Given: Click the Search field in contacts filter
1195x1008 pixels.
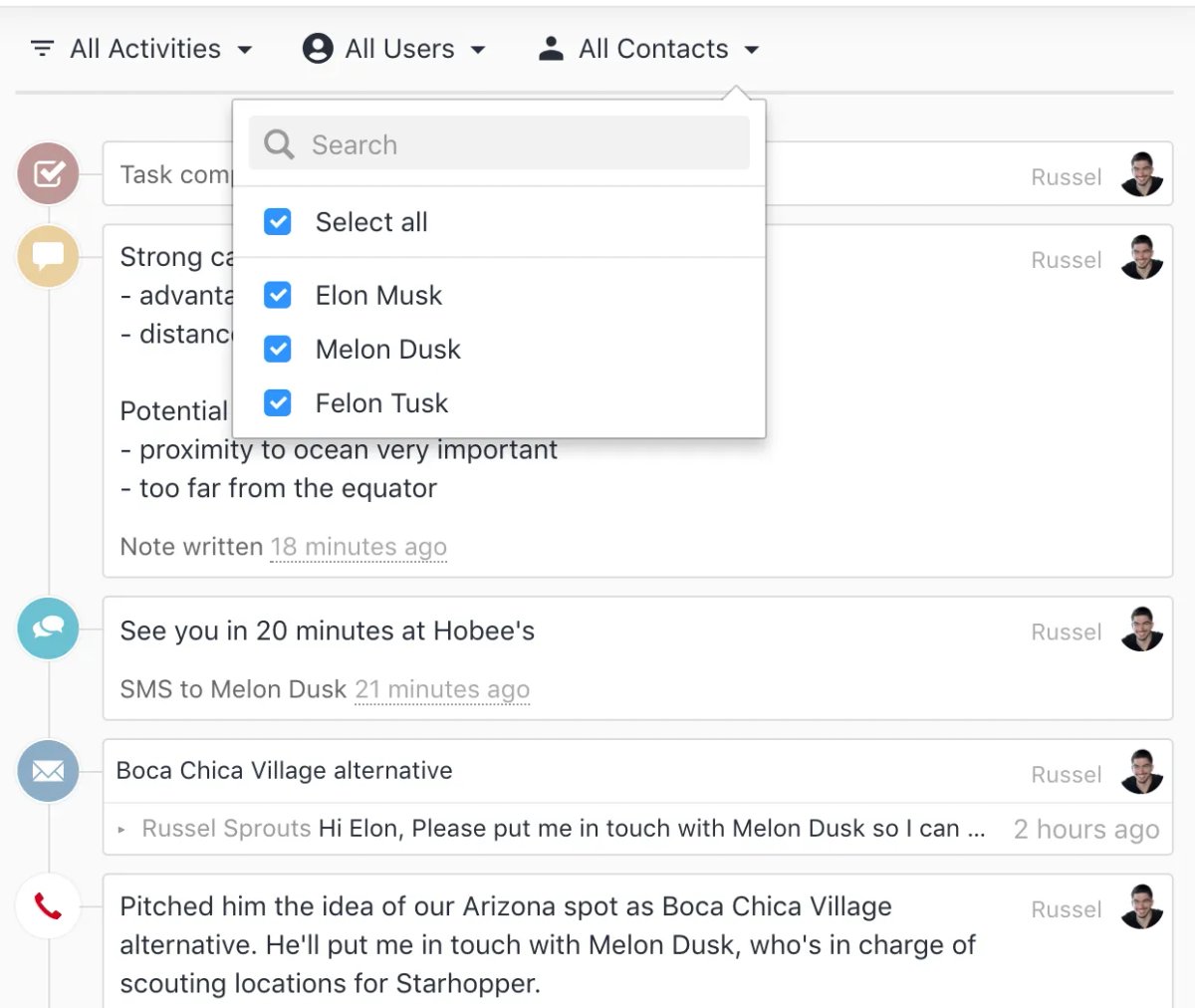Looking at the screenshot, I should [499, 143].
